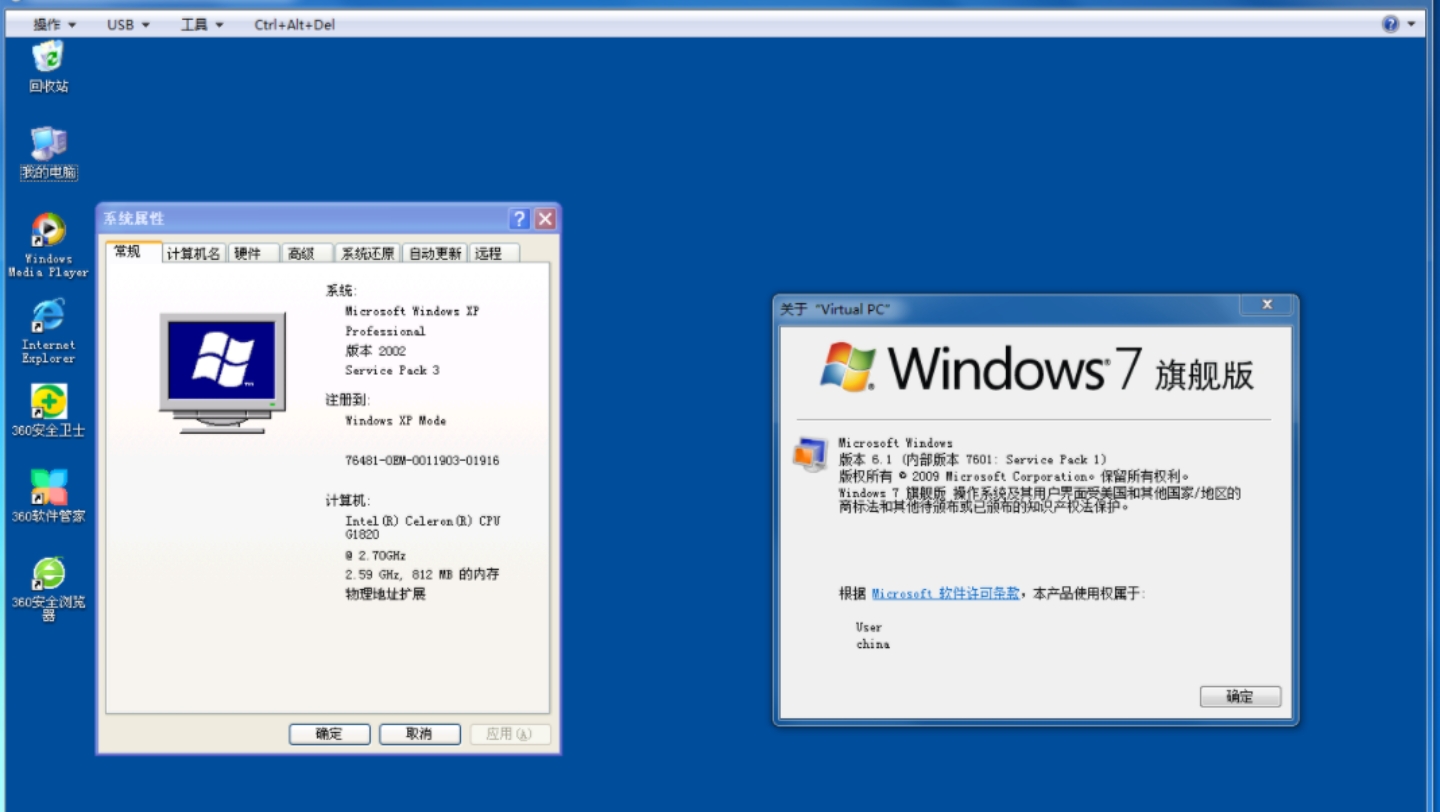Screen dimensions: 1440x812
Task: Open the 操作 menu in the toolbar
Action: point(55,24)
